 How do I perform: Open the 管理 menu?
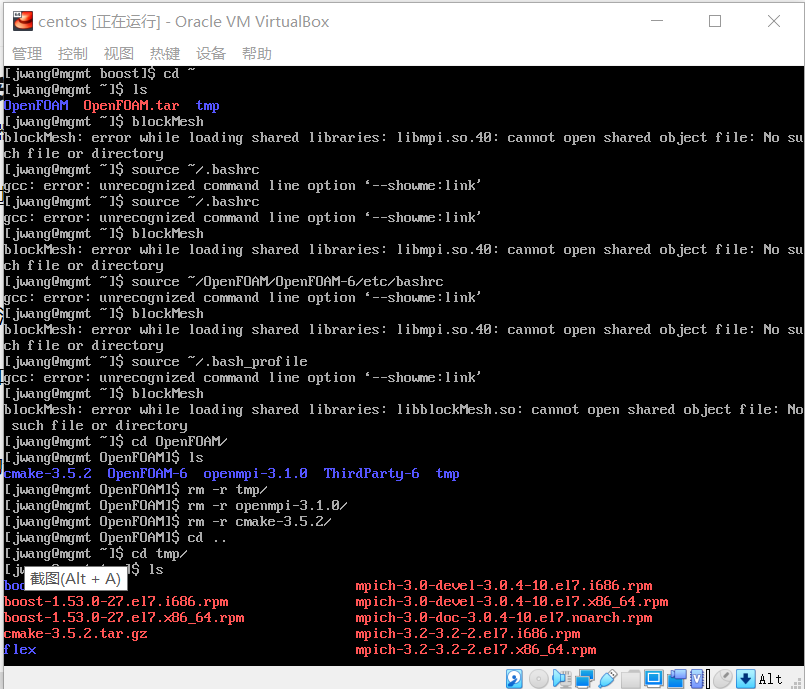[x=27, y=53]
